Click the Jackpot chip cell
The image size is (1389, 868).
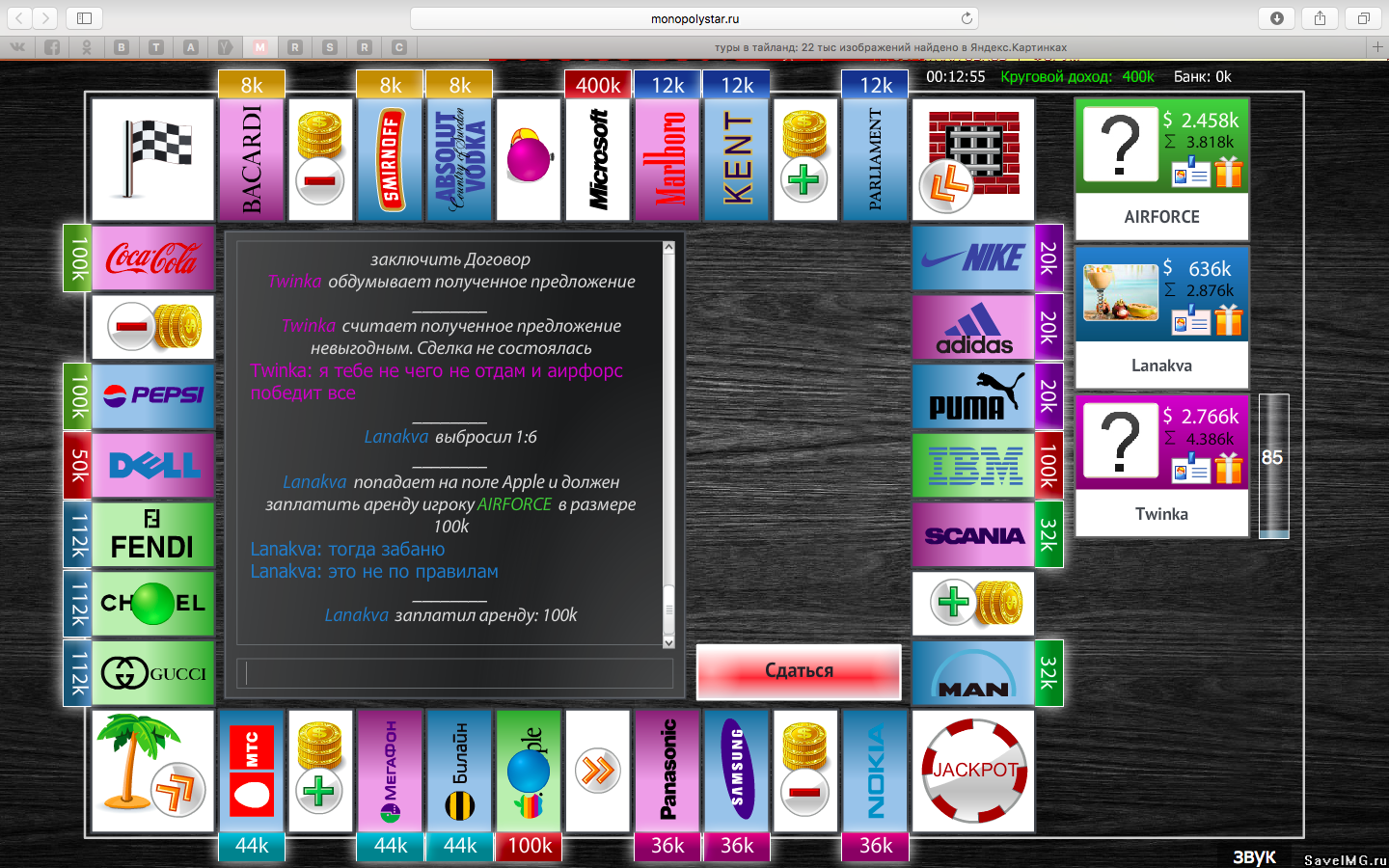[x=974, y=772]
